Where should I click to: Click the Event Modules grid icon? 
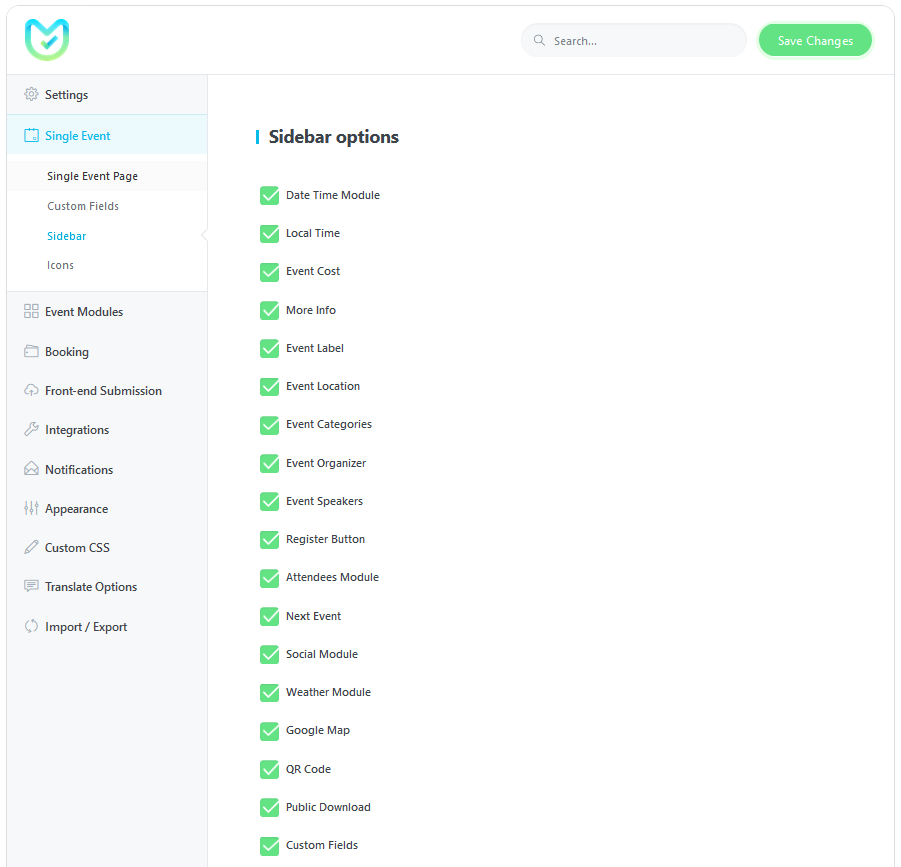click(x=31, y=311)
